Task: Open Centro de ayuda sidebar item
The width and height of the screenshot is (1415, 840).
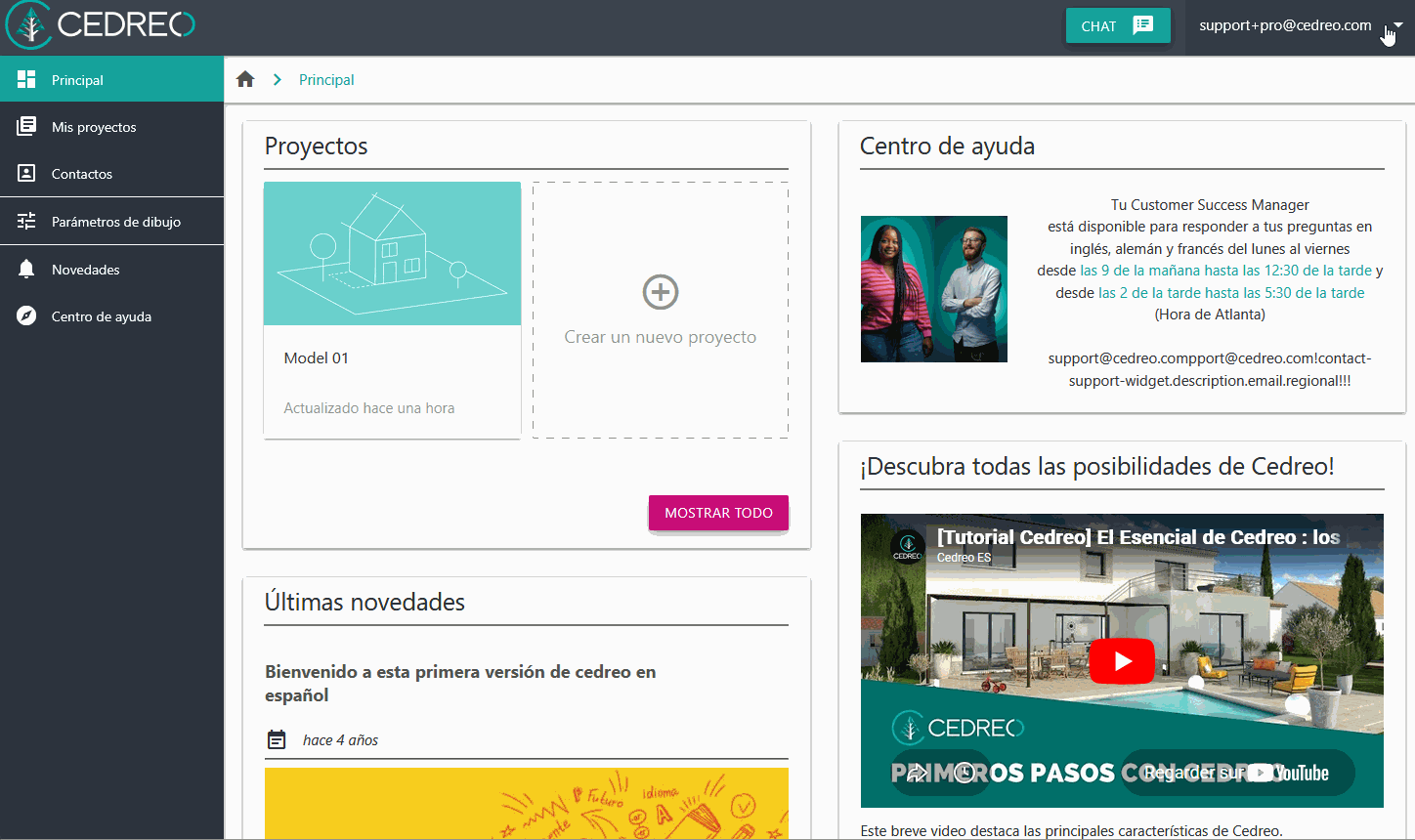Action: [x=111, y=316]
